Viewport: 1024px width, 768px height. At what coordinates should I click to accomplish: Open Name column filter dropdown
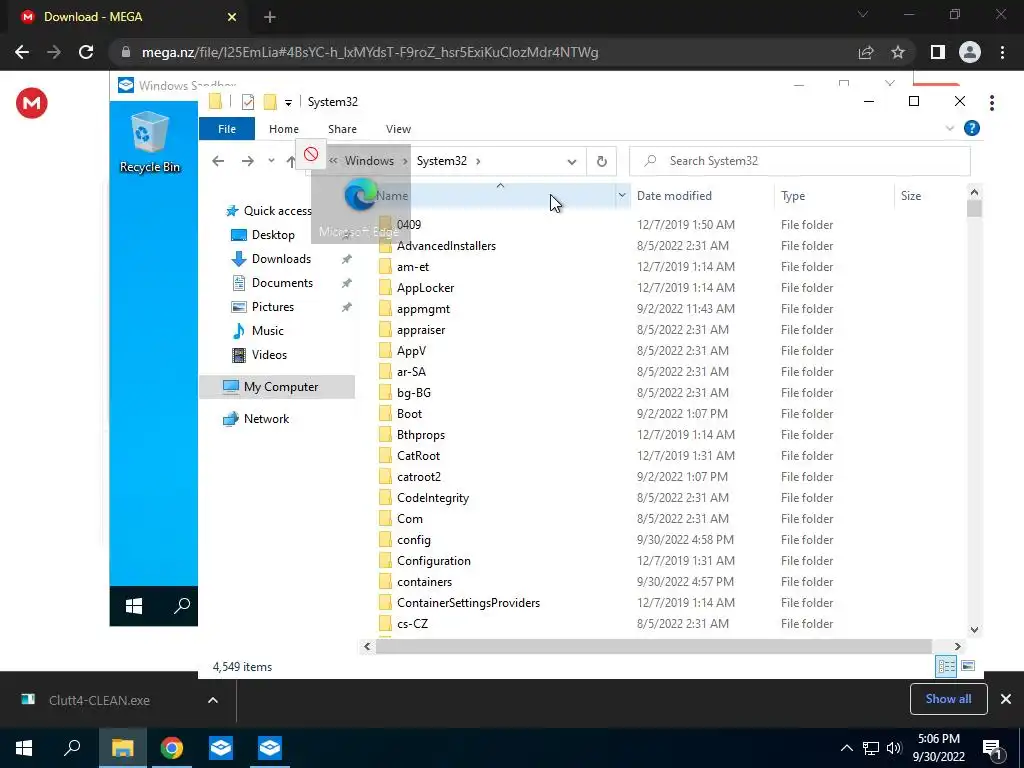622,195
